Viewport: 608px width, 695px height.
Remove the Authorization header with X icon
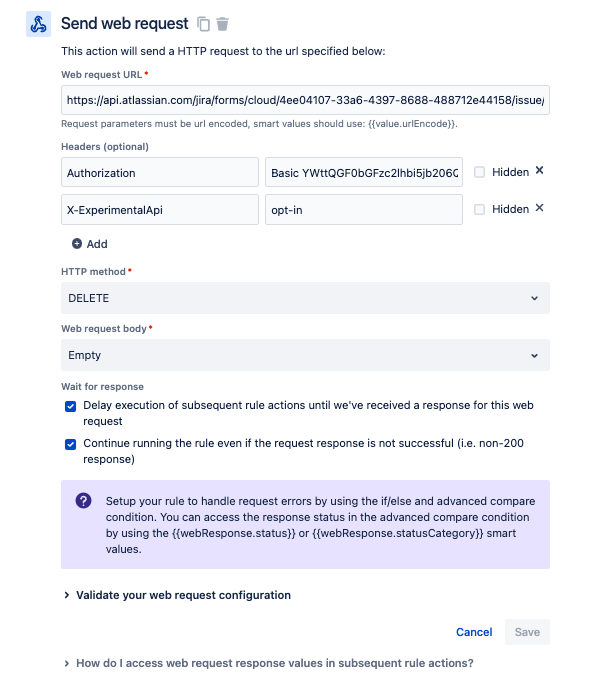(540, 171)
